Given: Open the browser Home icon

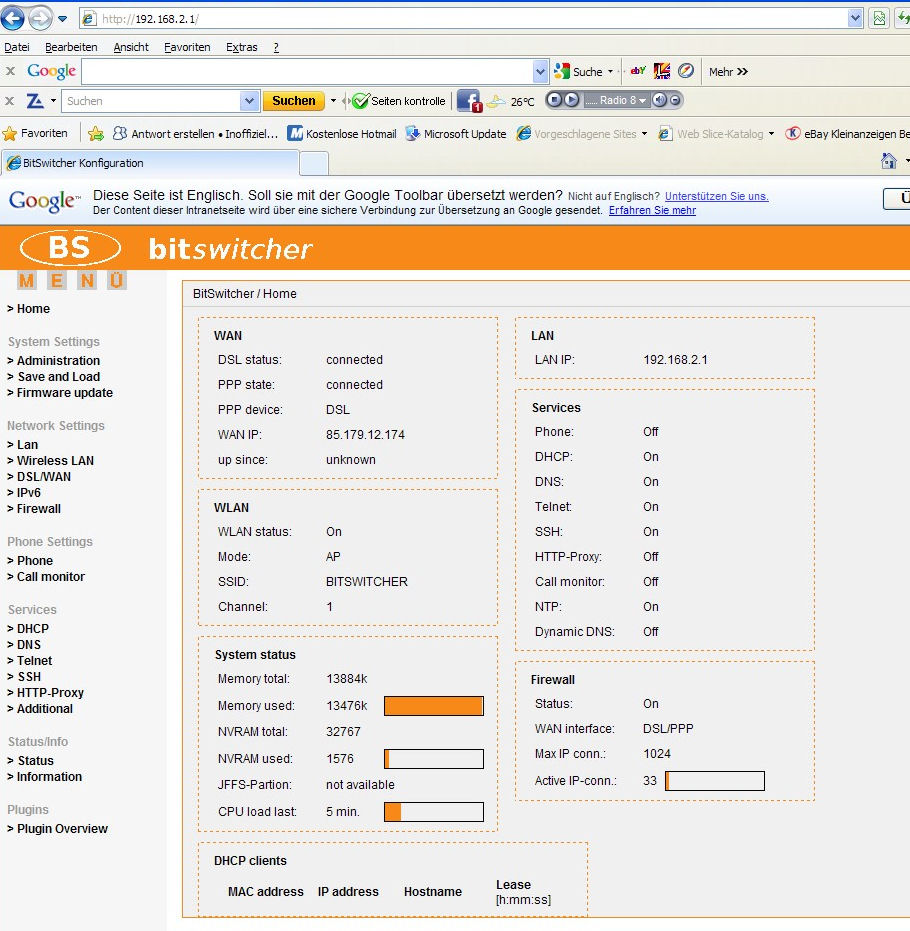Looking at the screenshot, I should pos(888,161).
